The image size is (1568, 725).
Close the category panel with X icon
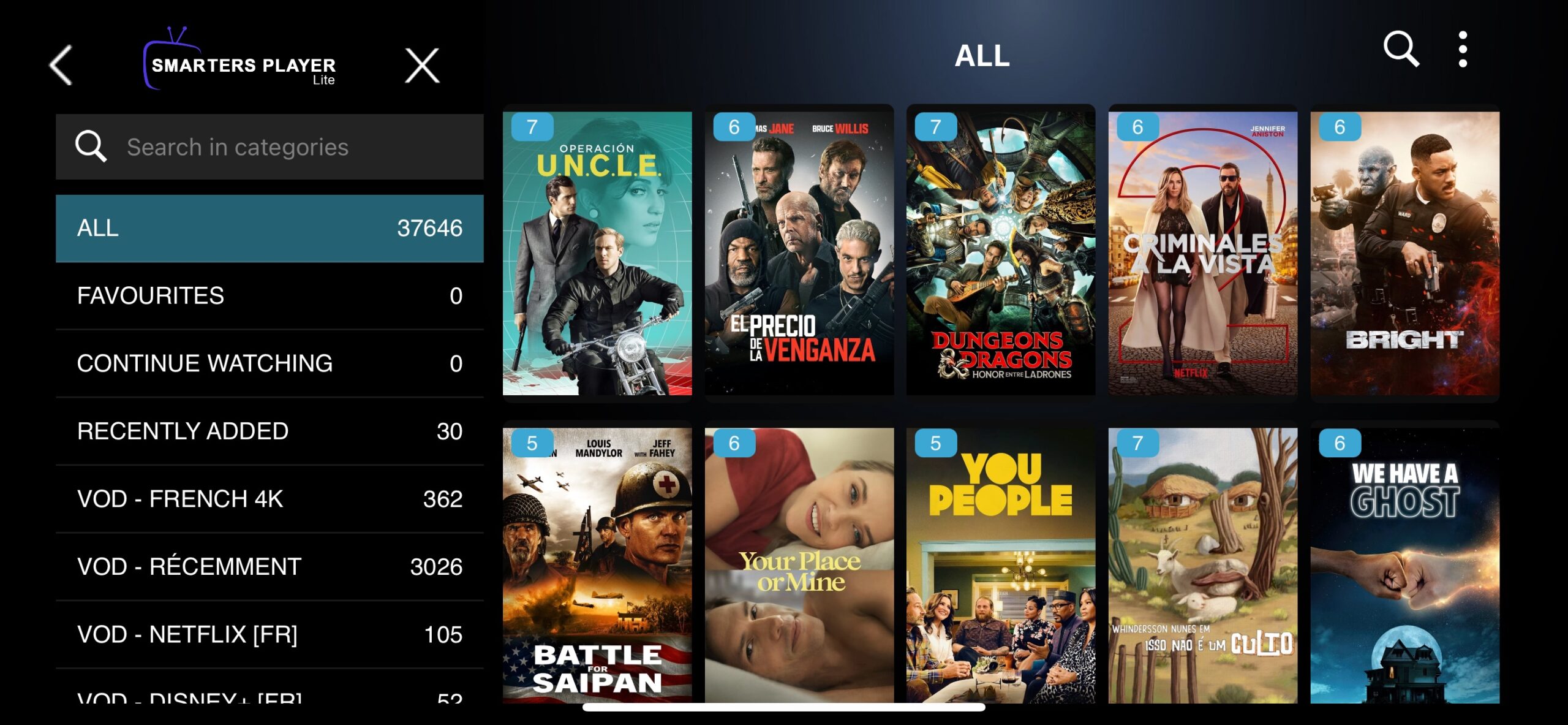[x=422, y=65]
